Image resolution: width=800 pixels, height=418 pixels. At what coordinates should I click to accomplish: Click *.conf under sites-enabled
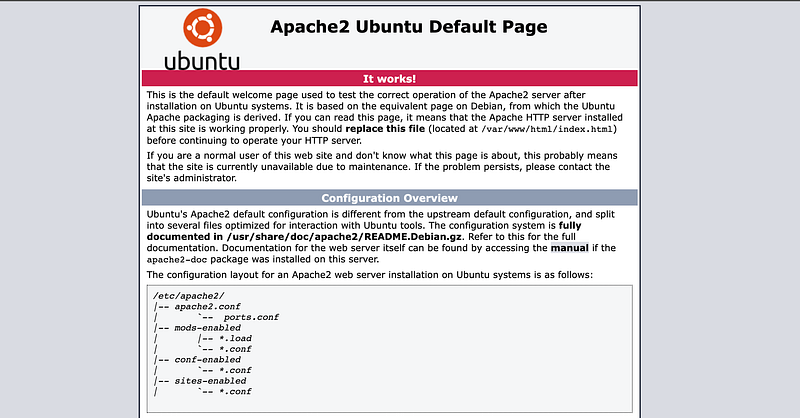pyautogui.click(x=235, y=392)
